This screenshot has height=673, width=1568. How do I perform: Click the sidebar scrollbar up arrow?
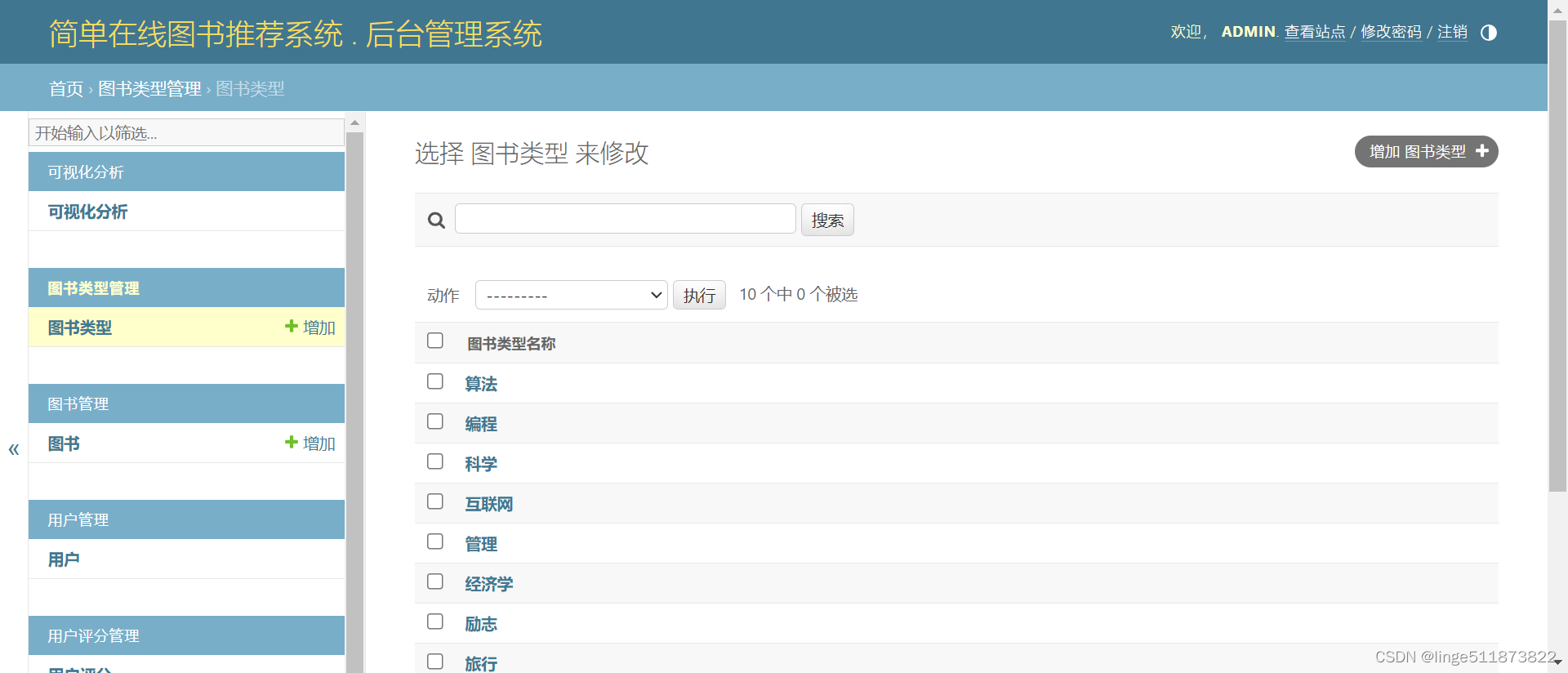point(354,123)
